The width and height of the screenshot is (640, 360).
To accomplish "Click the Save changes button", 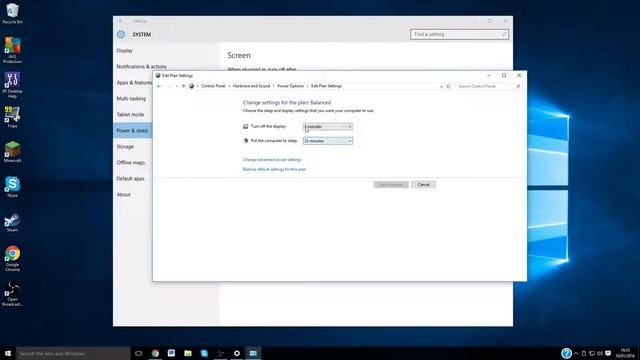I will 391,184.
